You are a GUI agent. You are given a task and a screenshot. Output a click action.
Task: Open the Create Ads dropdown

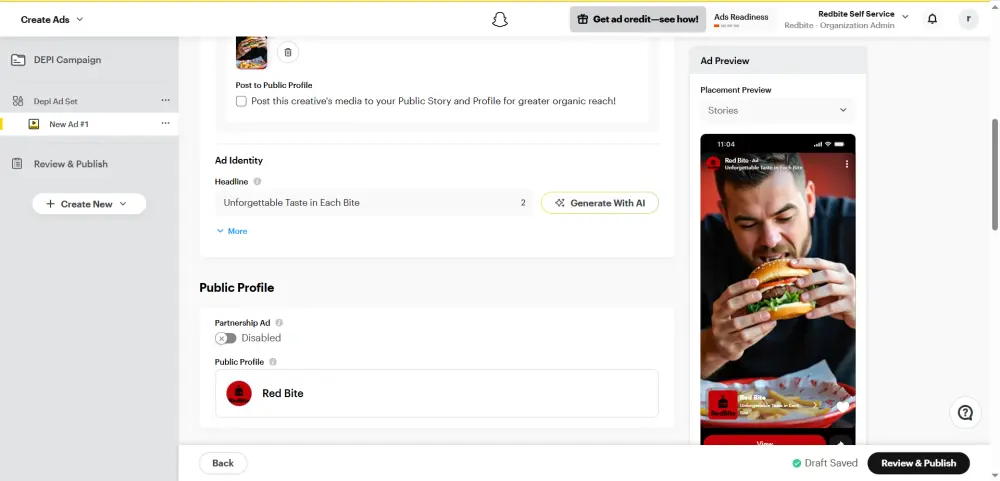click(x=52, y=20)
